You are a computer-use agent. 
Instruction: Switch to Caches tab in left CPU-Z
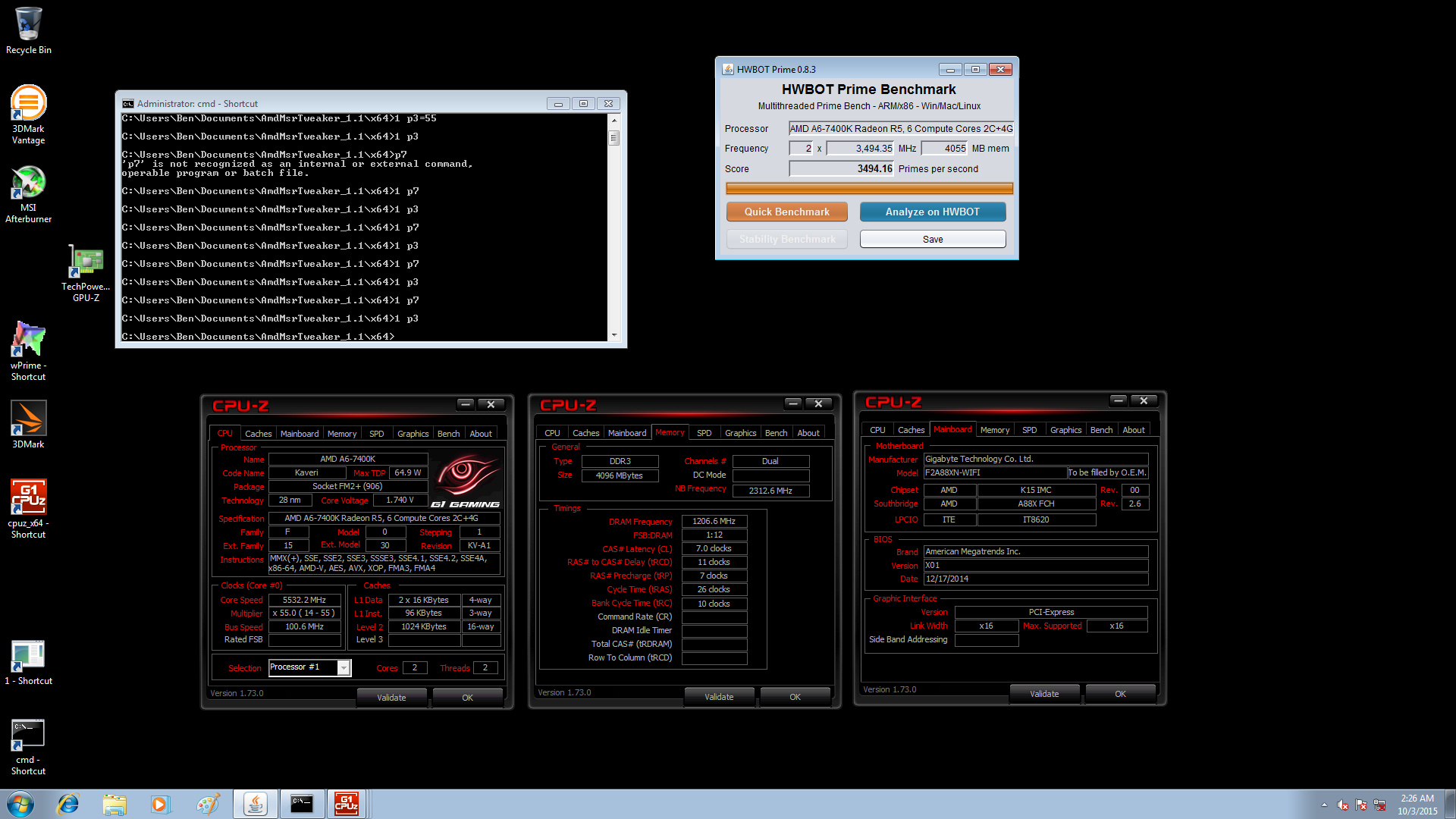point(258,434)
